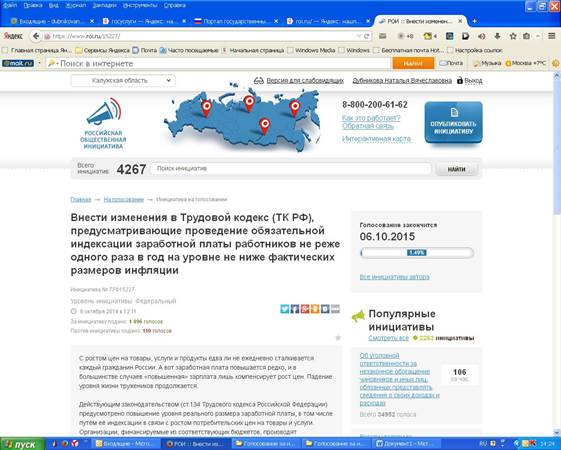The width and height of the screenshot is (561, 450).
Task: Share initiative on Twitter
Action: click(284, 309)
